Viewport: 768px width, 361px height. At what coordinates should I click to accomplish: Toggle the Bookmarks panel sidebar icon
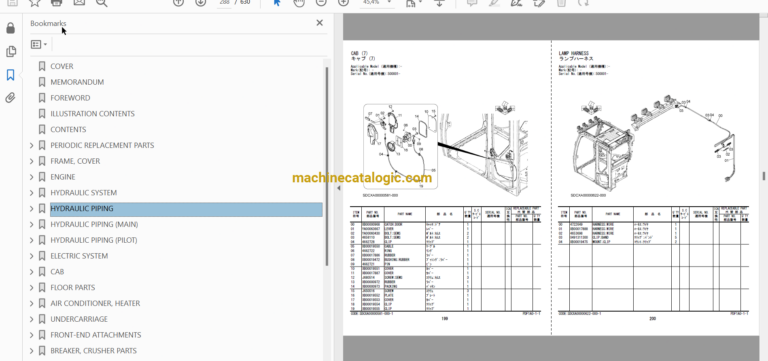pyautogui.click(x=10, y=75)
